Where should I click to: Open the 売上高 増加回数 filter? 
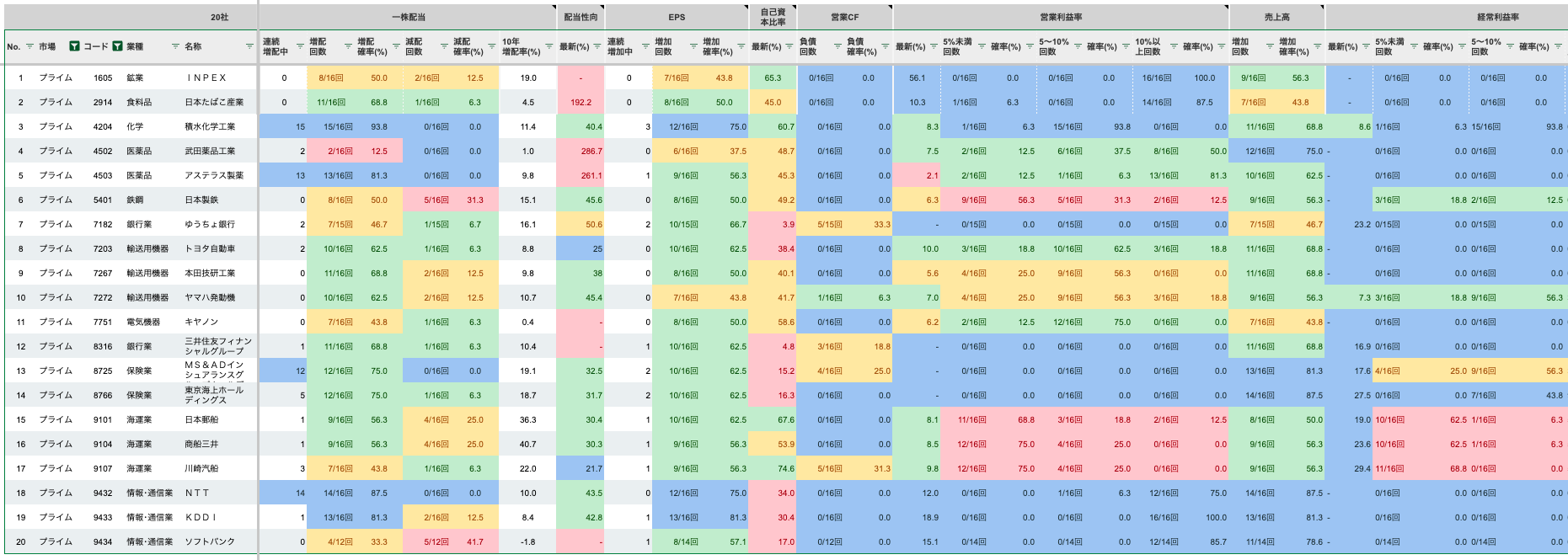(x=1270, y=46)
